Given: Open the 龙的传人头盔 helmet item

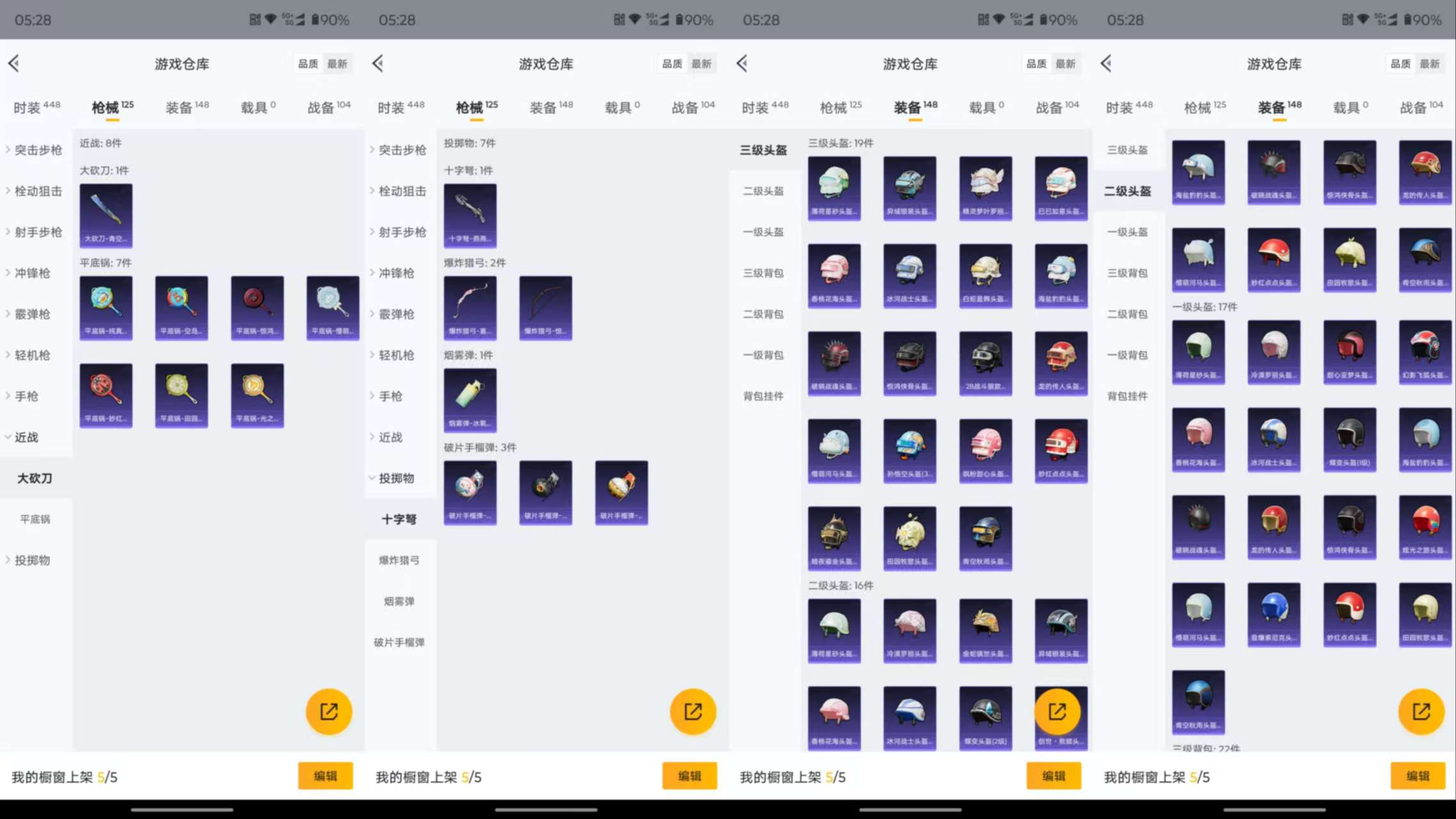Looking at the screenshot, I should pos(1060,363).
